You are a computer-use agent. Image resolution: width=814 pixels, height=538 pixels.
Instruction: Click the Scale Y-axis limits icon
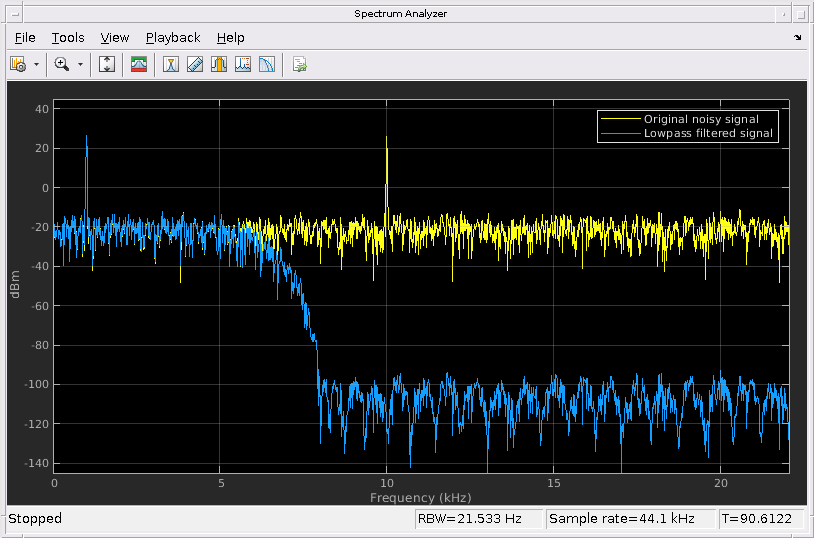click(108, 64)
